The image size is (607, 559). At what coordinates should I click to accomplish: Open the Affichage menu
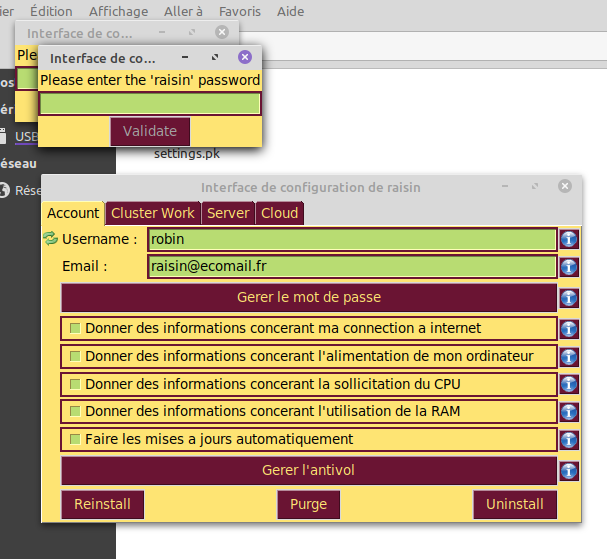click(118, 11)
